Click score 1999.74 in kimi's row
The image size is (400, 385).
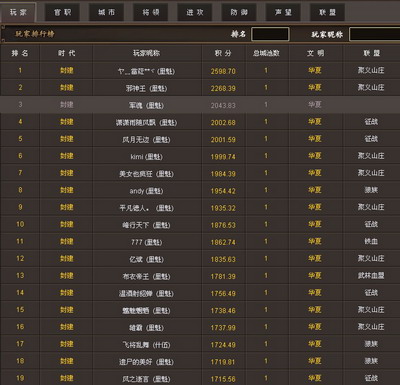point(223,157)
